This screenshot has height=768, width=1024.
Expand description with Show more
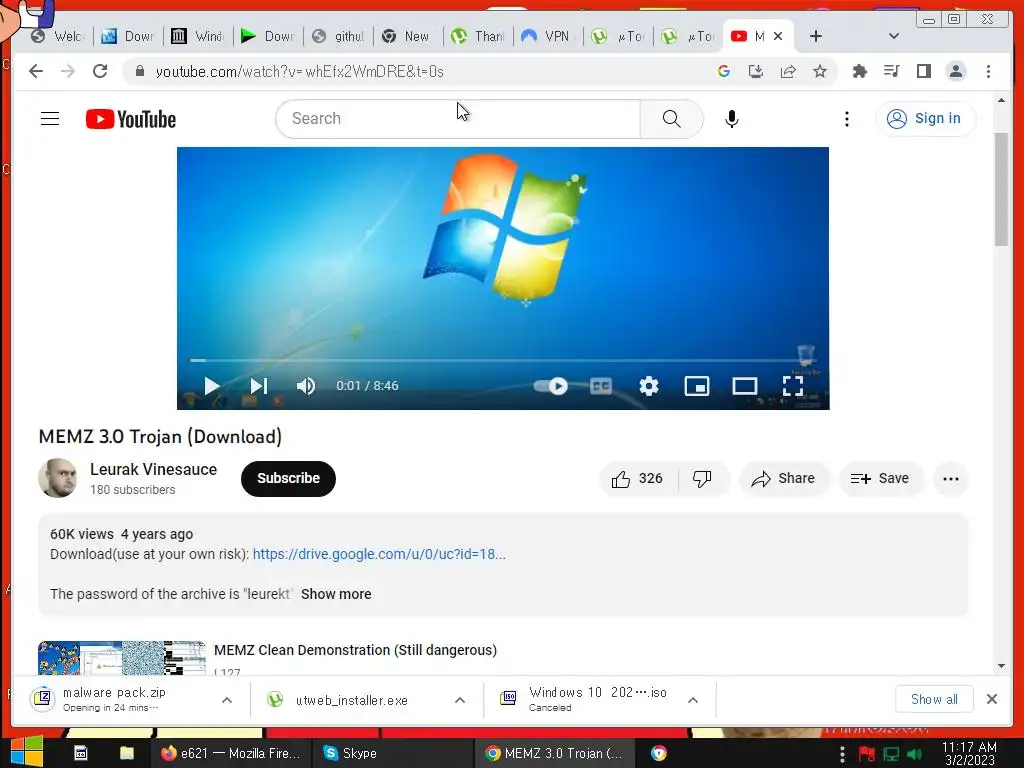(336, 594)
